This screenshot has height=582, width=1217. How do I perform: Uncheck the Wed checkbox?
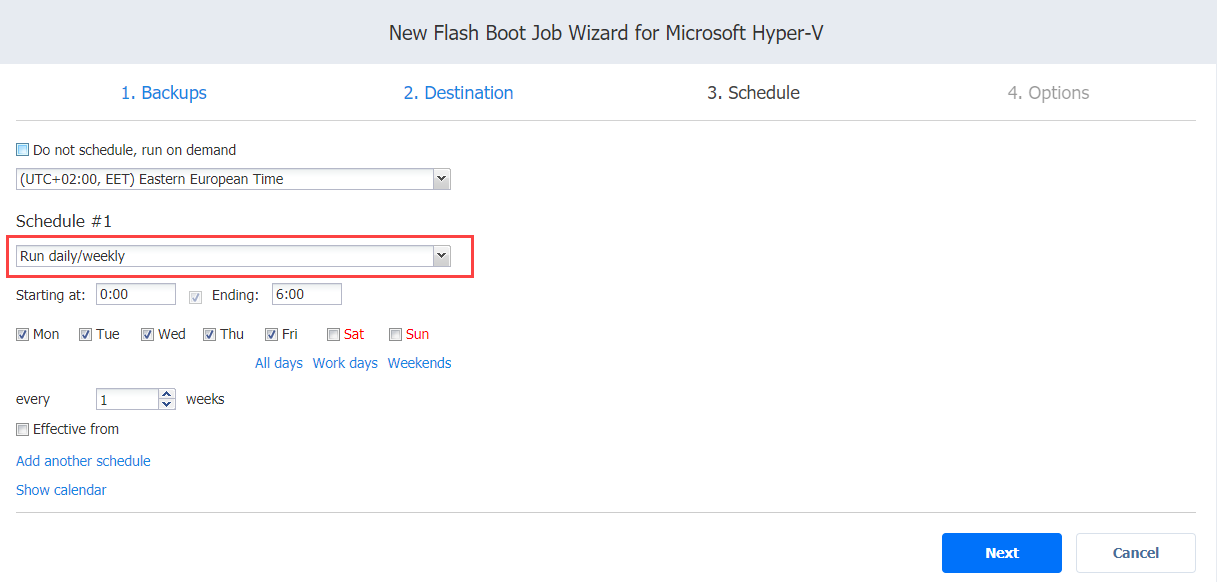pyautogui.click(x=147, y=335)
